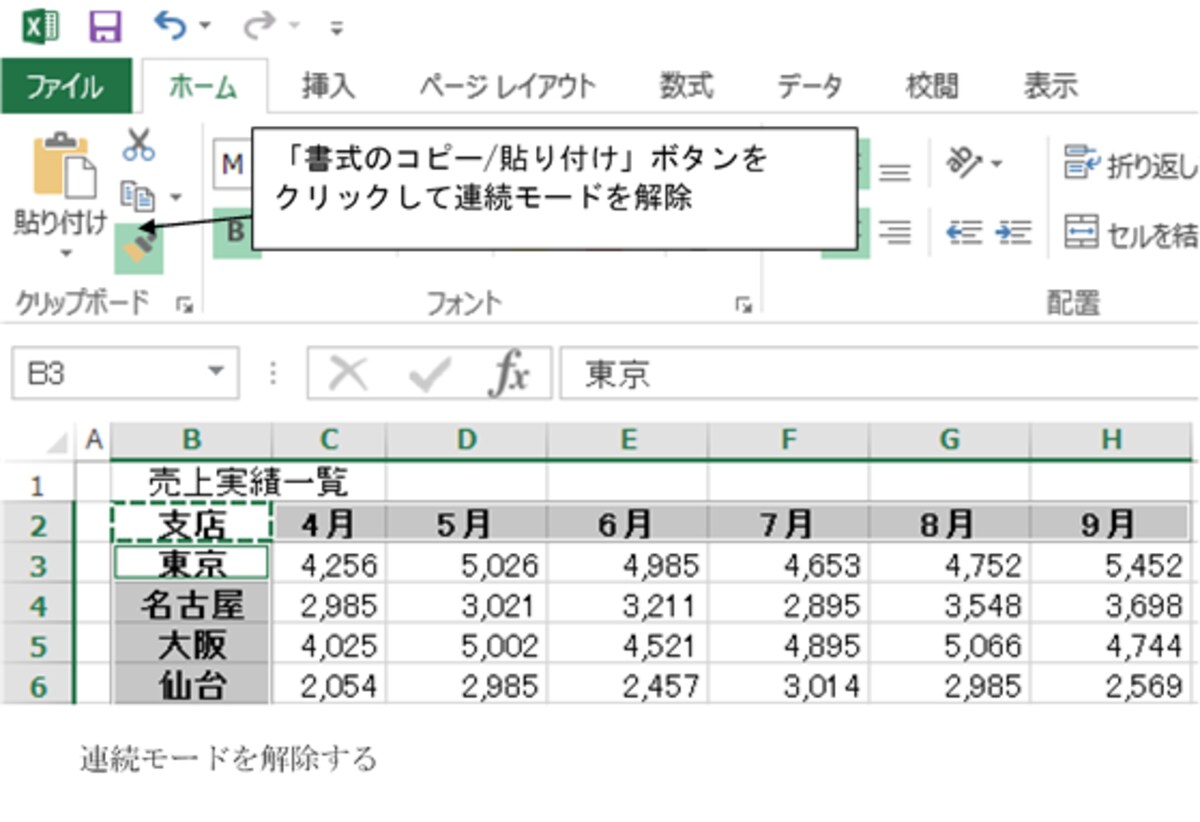Switch to the ホーム tab
The height and width of the screenshot is (822, 1200).
pyautogui.click(x=203, y=86)
